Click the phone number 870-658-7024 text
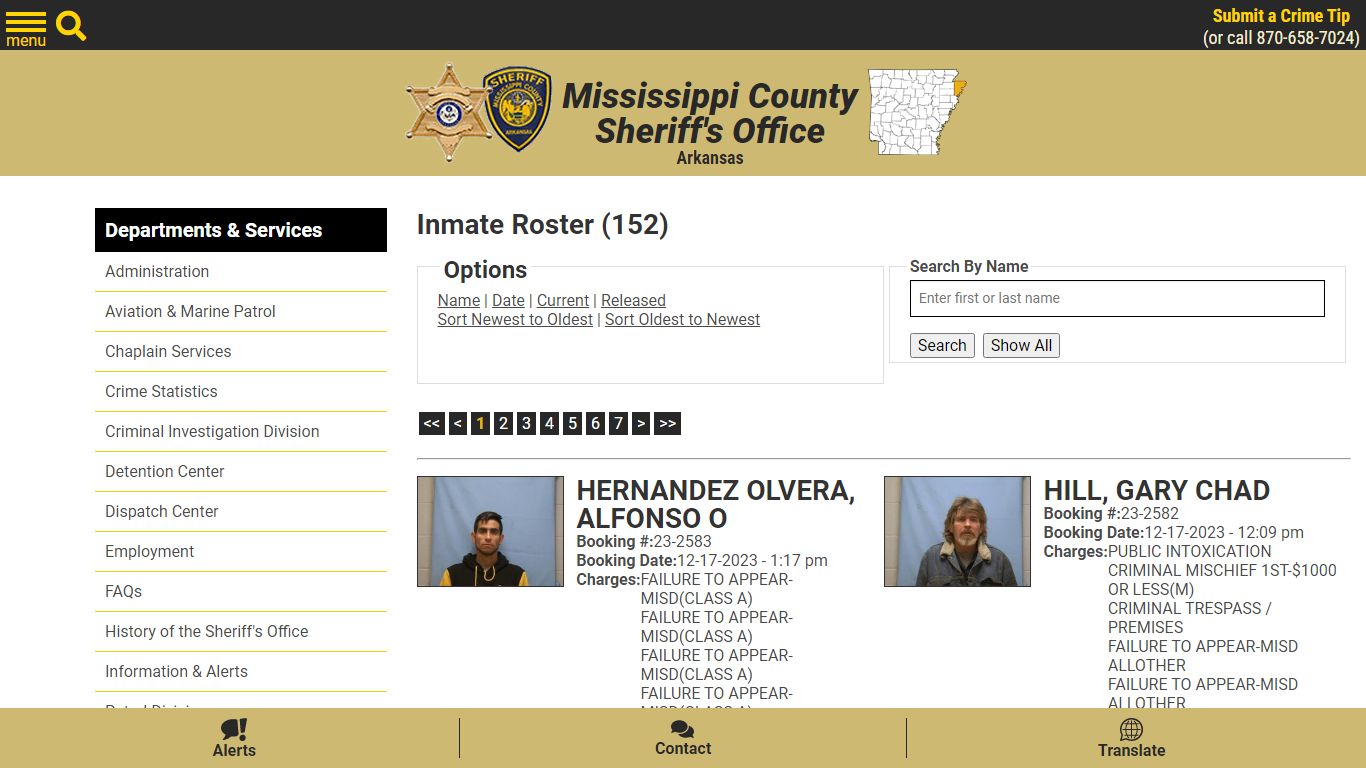 pyautogui.click(x=1307, y=38)
